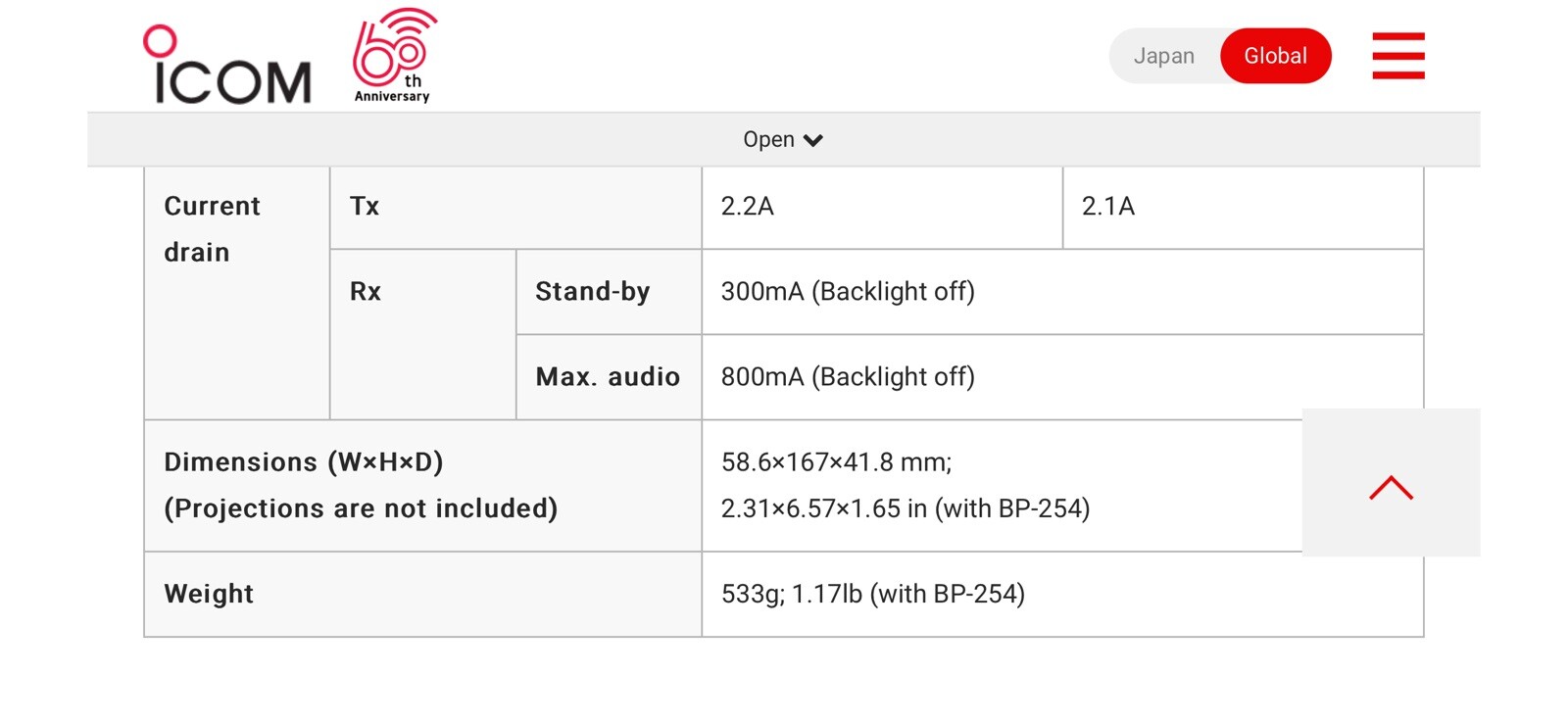This screenshot has height=724, width=1568.
Task: Select the Max. audio label
Action: click(x=609, y=377)
